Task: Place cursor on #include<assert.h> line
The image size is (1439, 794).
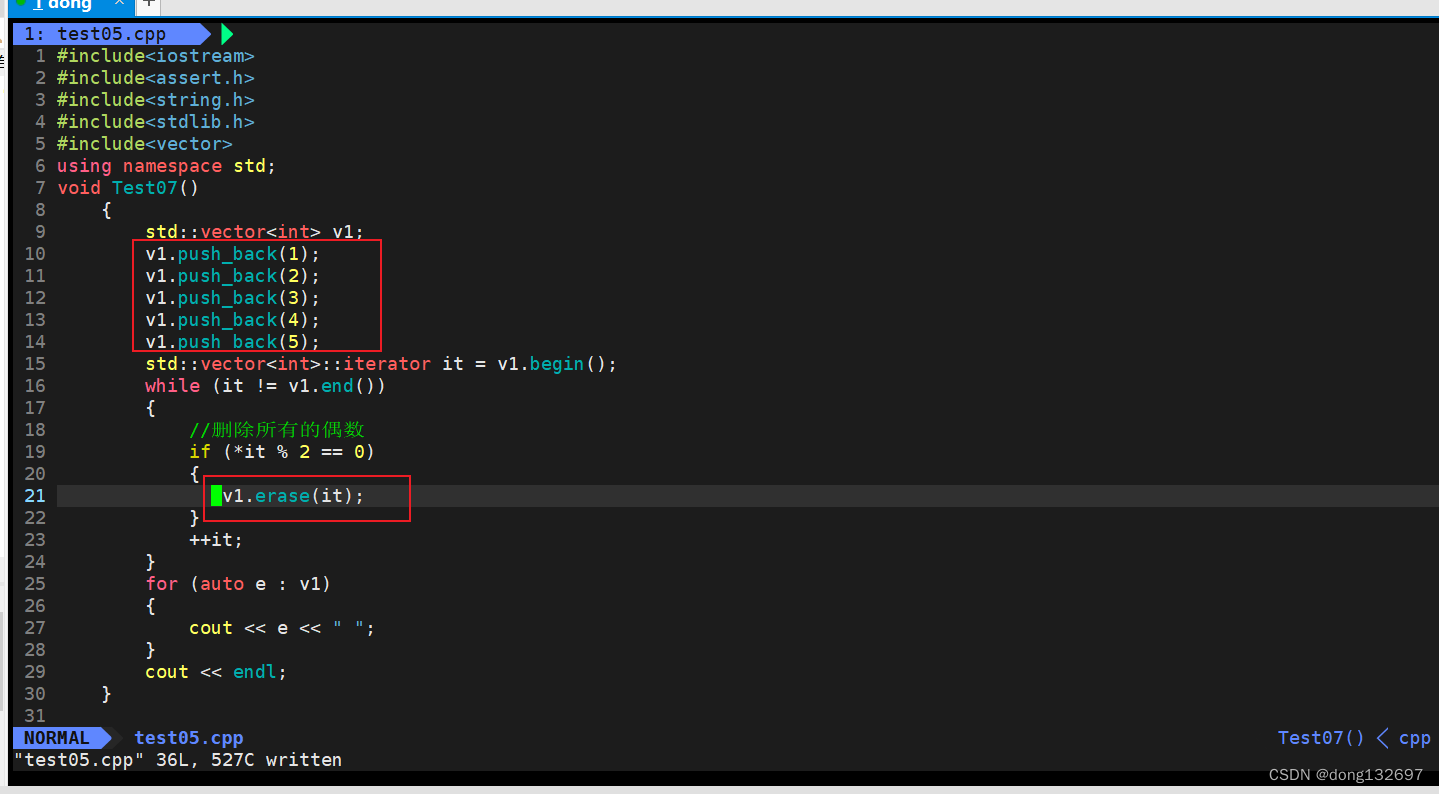Action: [x=156, y=78]
